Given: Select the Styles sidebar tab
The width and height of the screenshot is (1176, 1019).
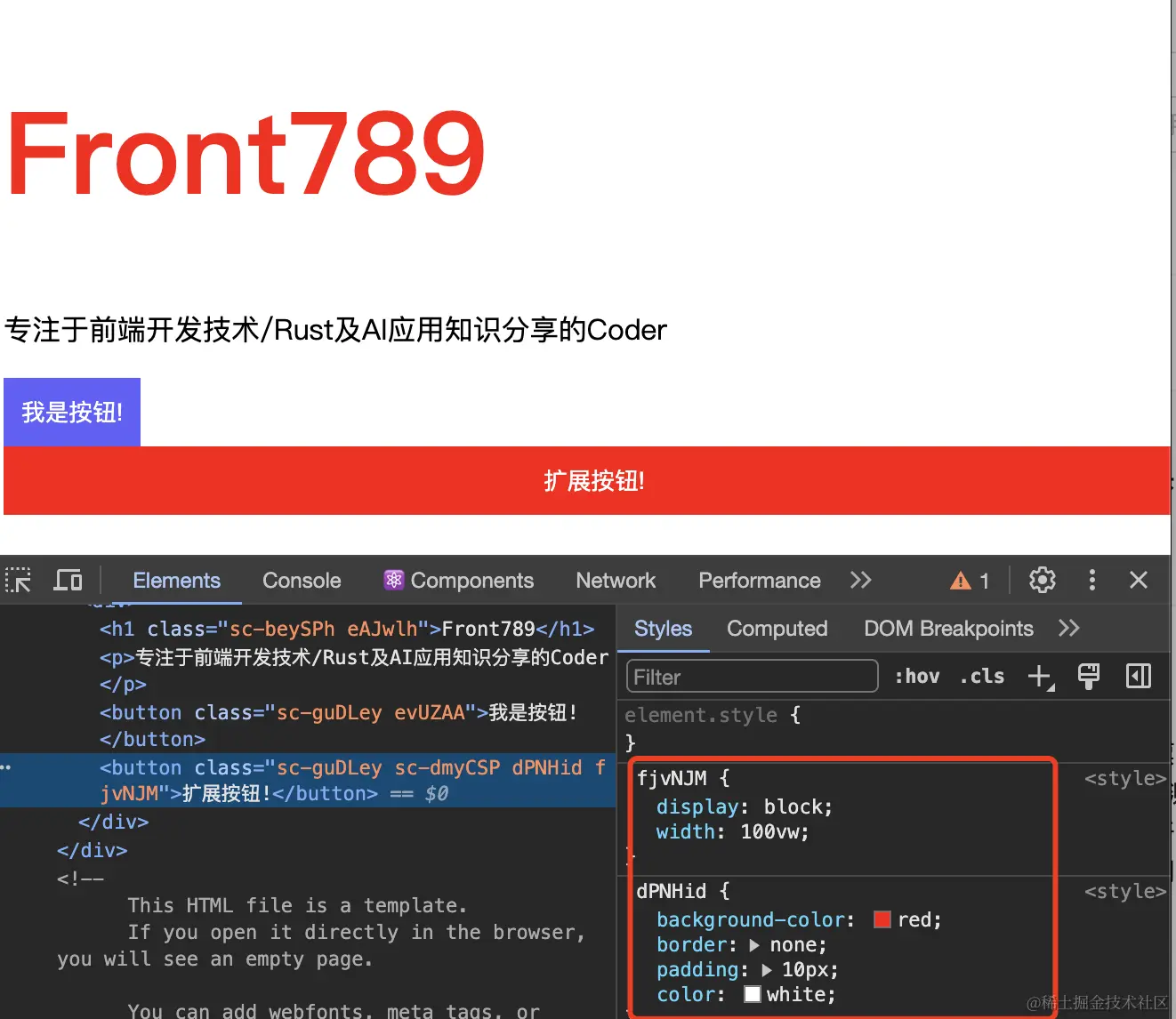Looking at the screenshot, I should click(663, 629).
